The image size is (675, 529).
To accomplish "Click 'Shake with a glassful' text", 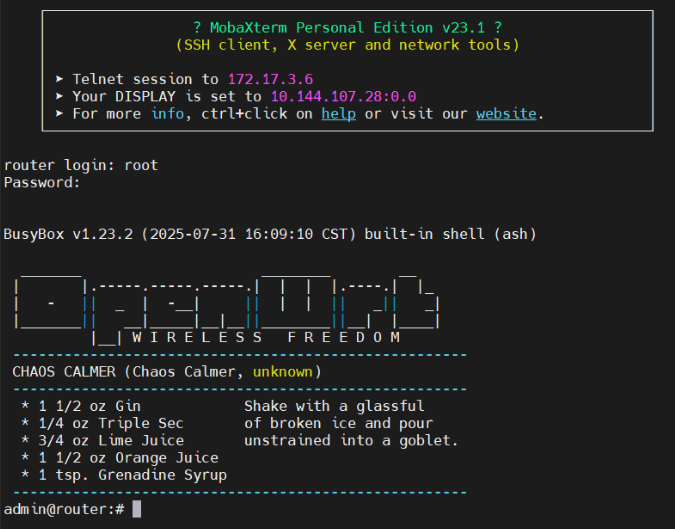I will 334,406.
